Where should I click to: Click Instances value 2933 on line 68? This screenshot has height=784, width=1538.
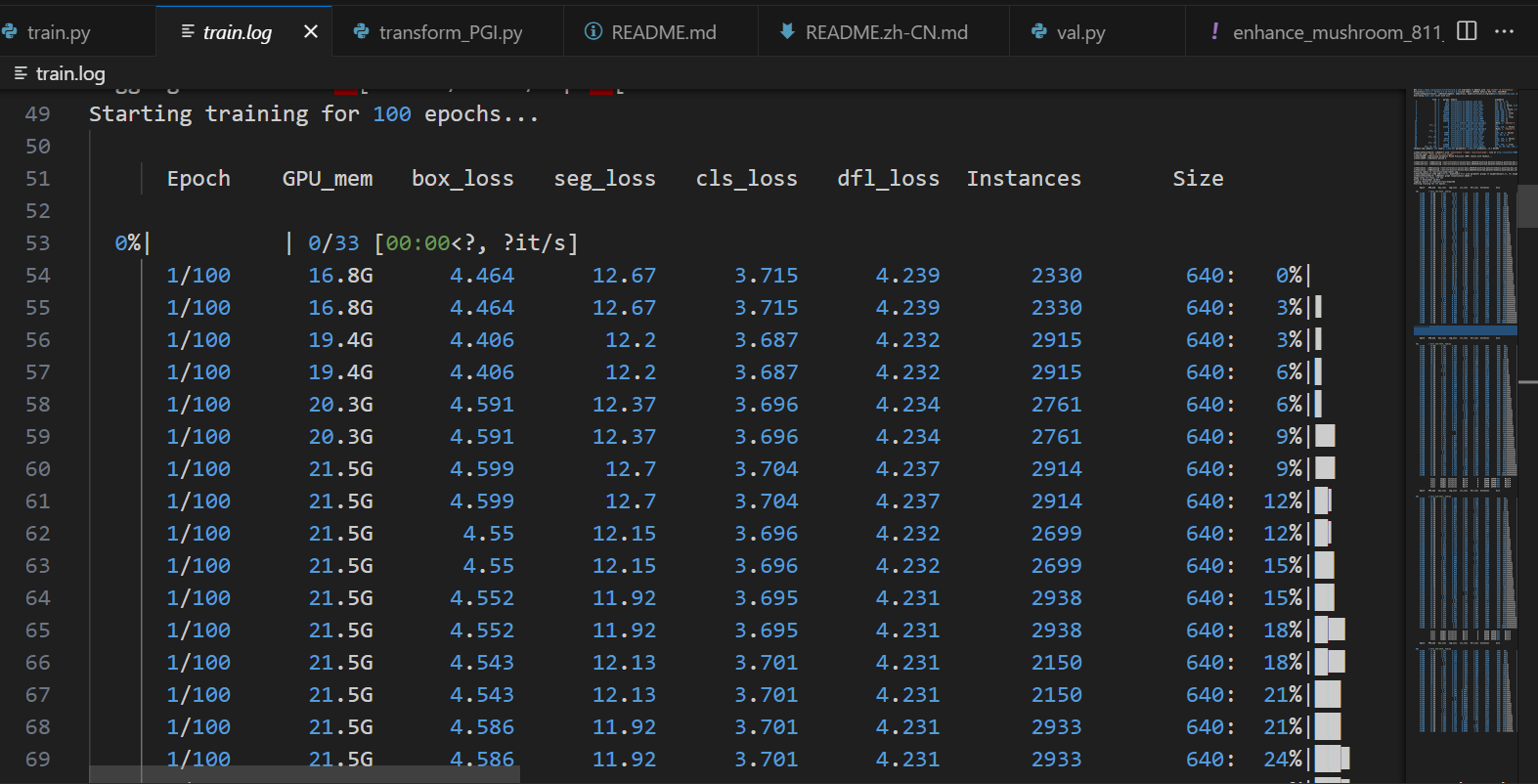coord(1057,727)
